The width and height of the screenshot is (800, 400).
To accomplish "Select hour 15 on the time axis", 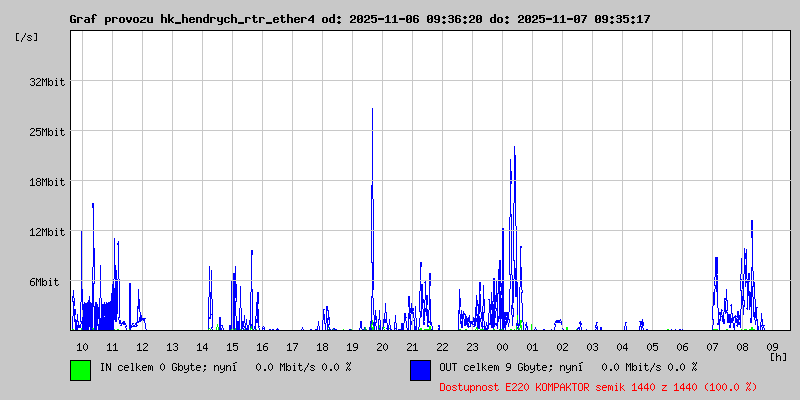I will (x=232, y=346).
